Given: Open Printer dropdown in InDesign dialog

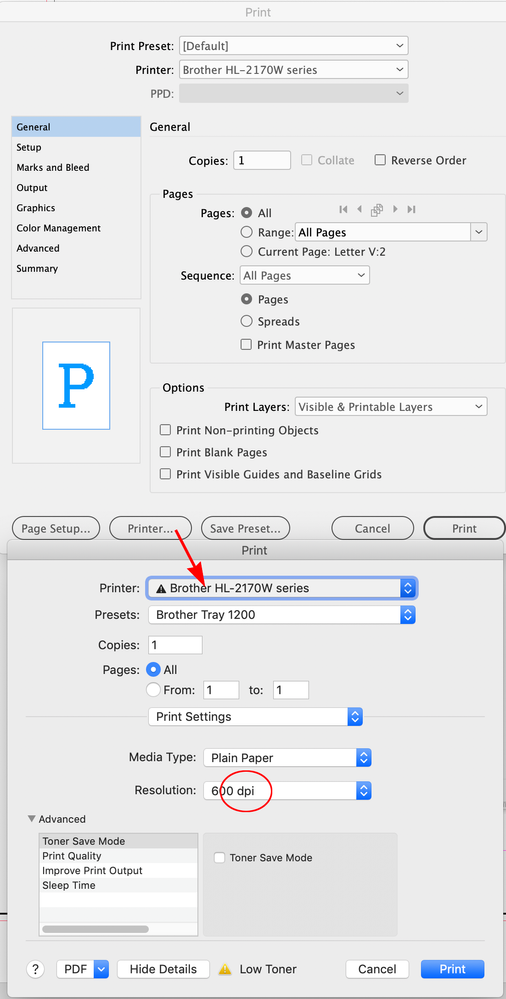Looking at the screenshot, I should (293, 69).
